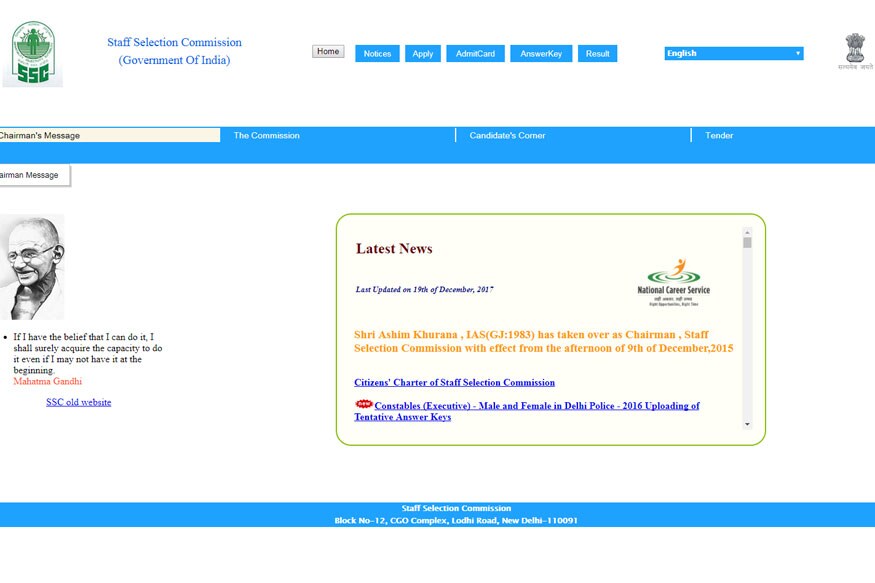
Task: Click the 'Last Updated on 19th of December, 2017' text
Action: coord(425,290)
